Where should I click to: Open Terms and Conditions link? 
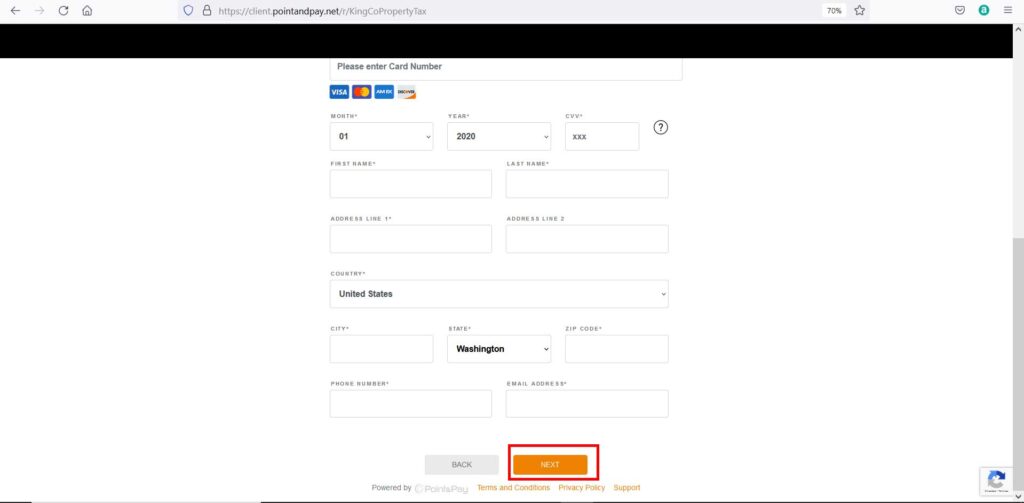click(513, 488)
